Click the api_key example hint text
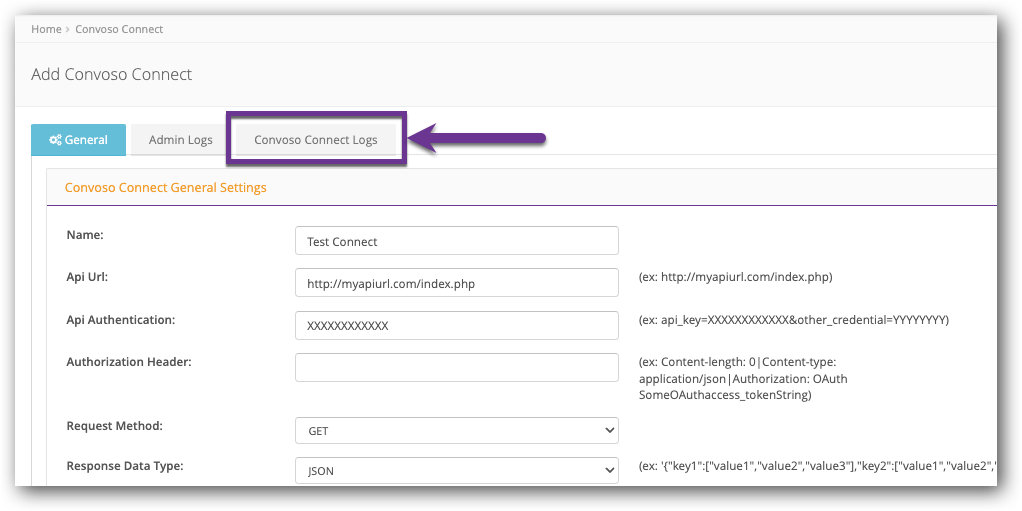Viewport: 1022px width, 511px height. click(794, 320)
